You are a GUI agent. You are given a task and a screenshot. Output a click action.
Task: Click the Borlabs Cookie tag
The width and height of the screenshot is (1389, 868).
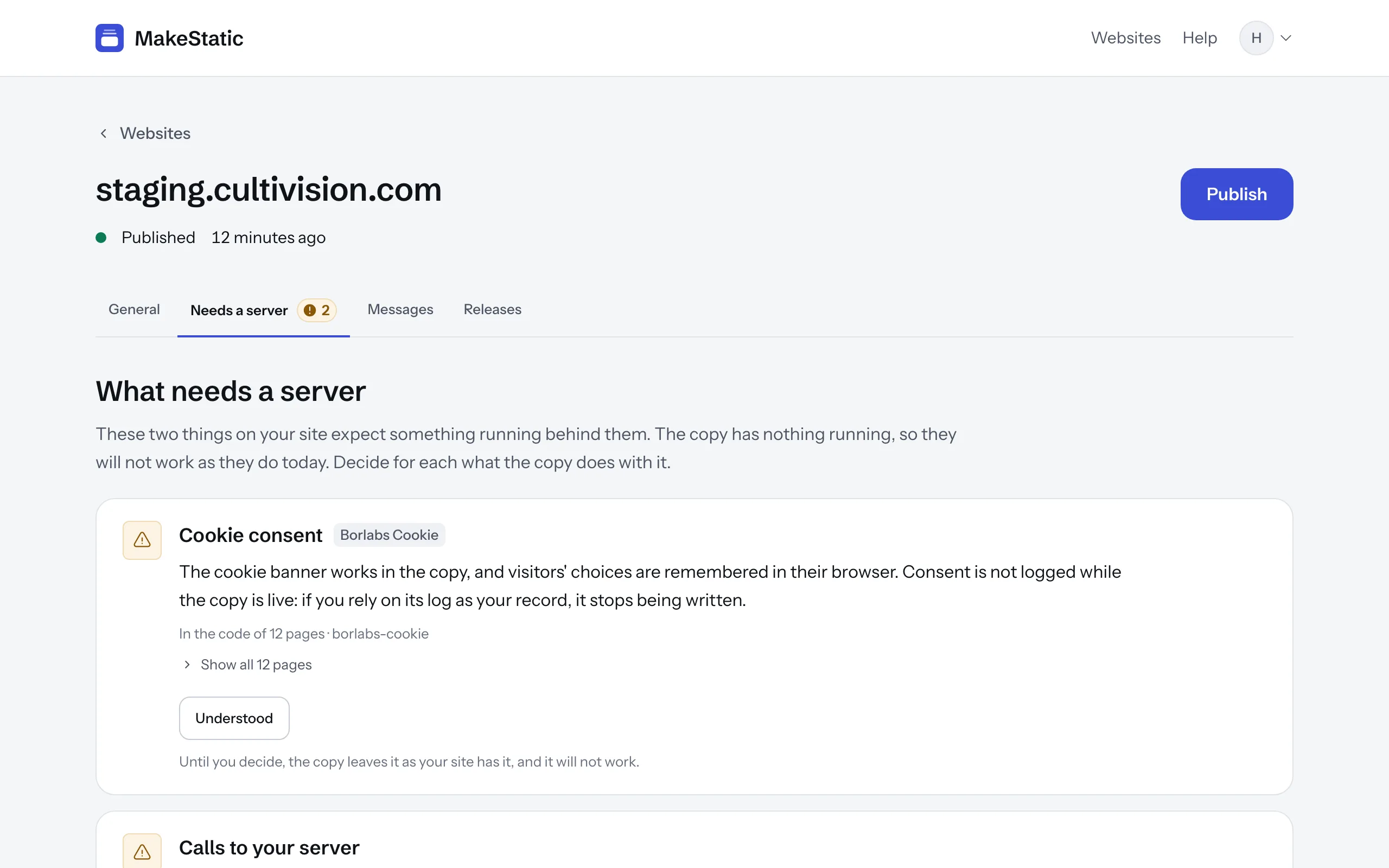click(x=389, y=534)
